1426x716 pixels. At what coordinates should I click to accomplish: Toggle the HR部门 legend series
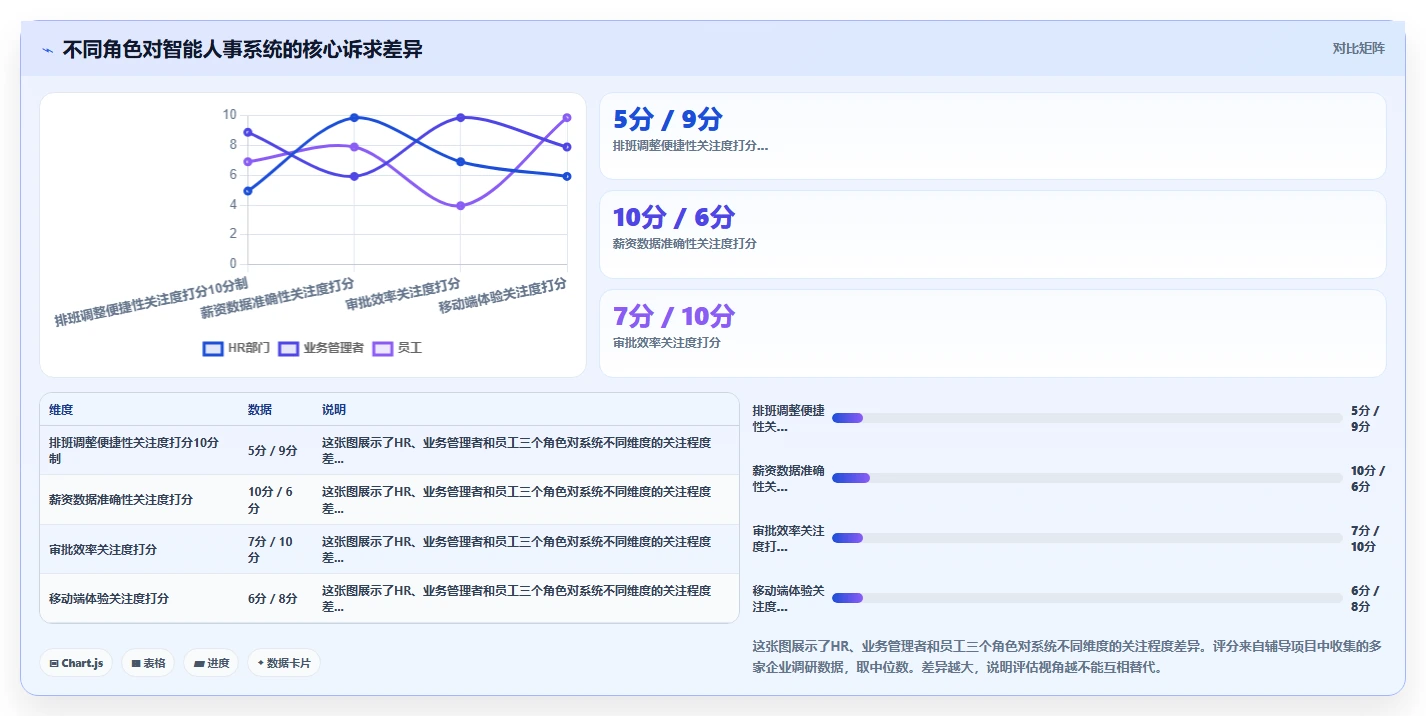236,348
